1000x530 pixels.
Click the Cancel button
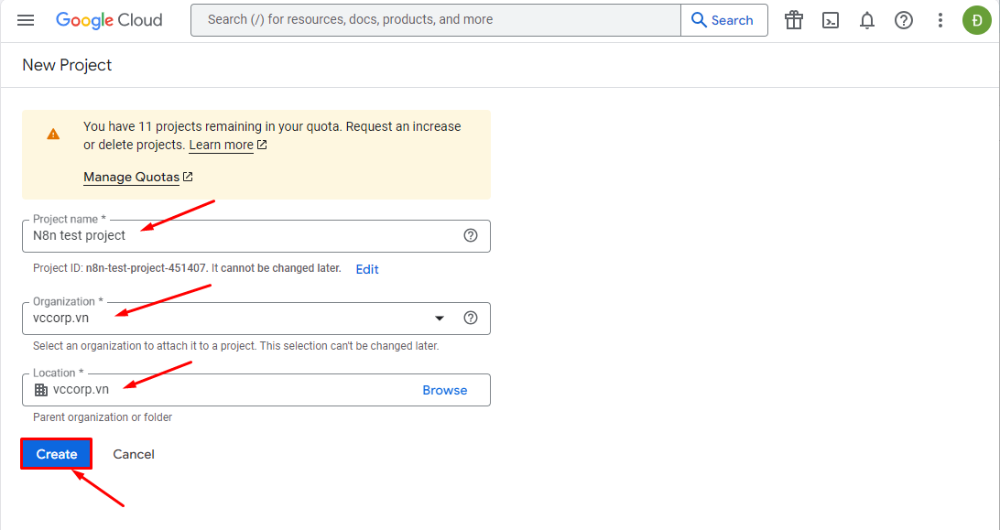(x=133, y=454)
